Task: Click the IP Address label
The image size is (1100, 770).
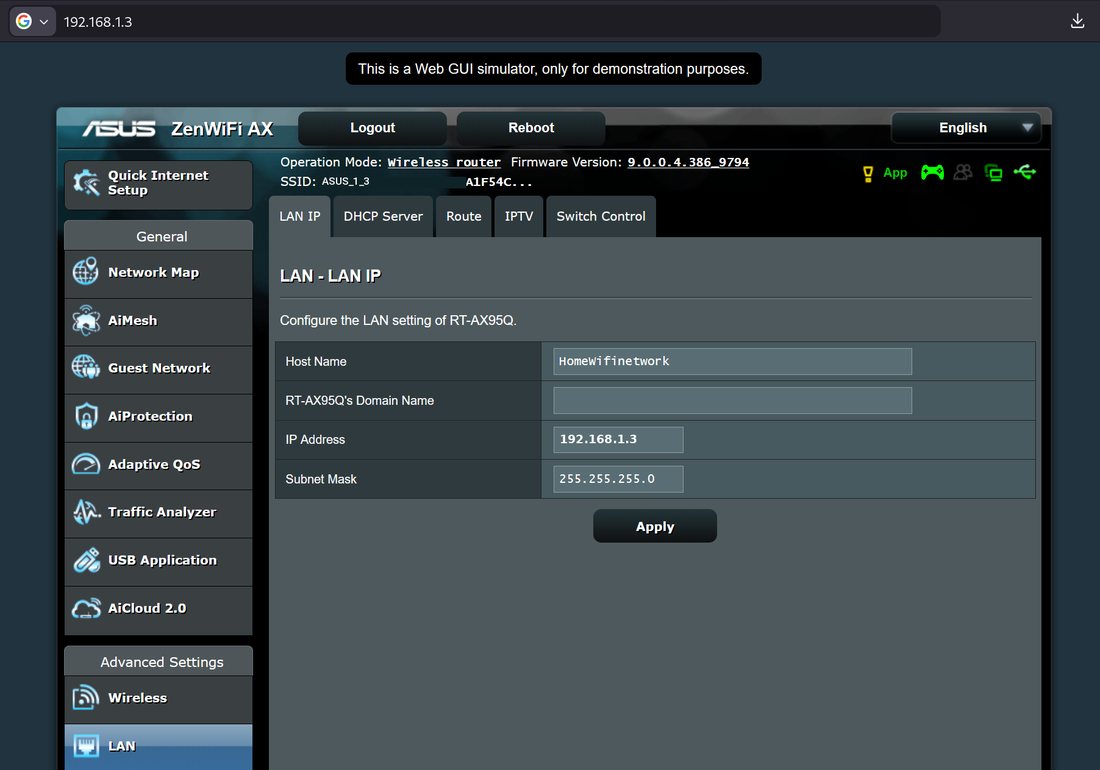Action: 315,440
